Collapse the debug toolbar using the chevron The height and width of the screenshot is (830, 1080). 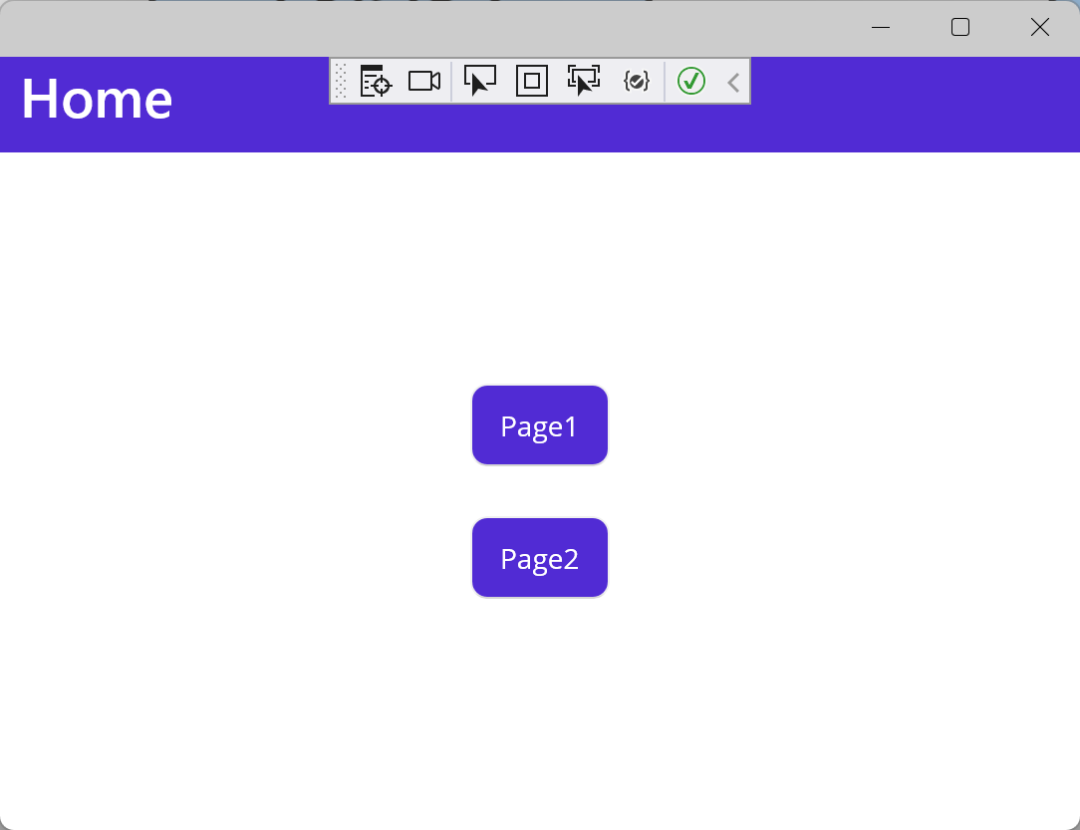point(732,81)
